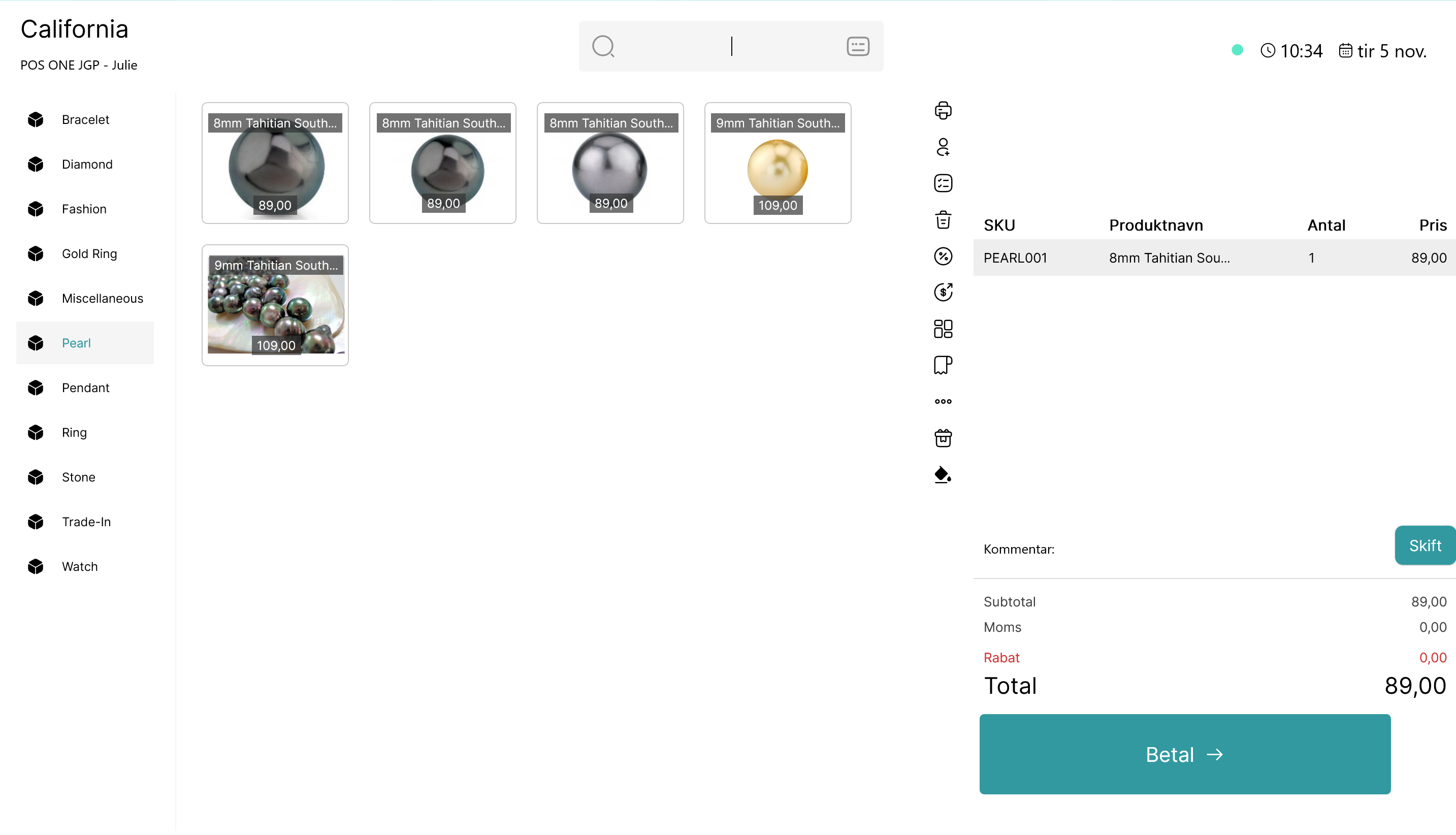1456x835 pixels.
Task: Click the trash/delete order icon
Action: tap(942, 219)
